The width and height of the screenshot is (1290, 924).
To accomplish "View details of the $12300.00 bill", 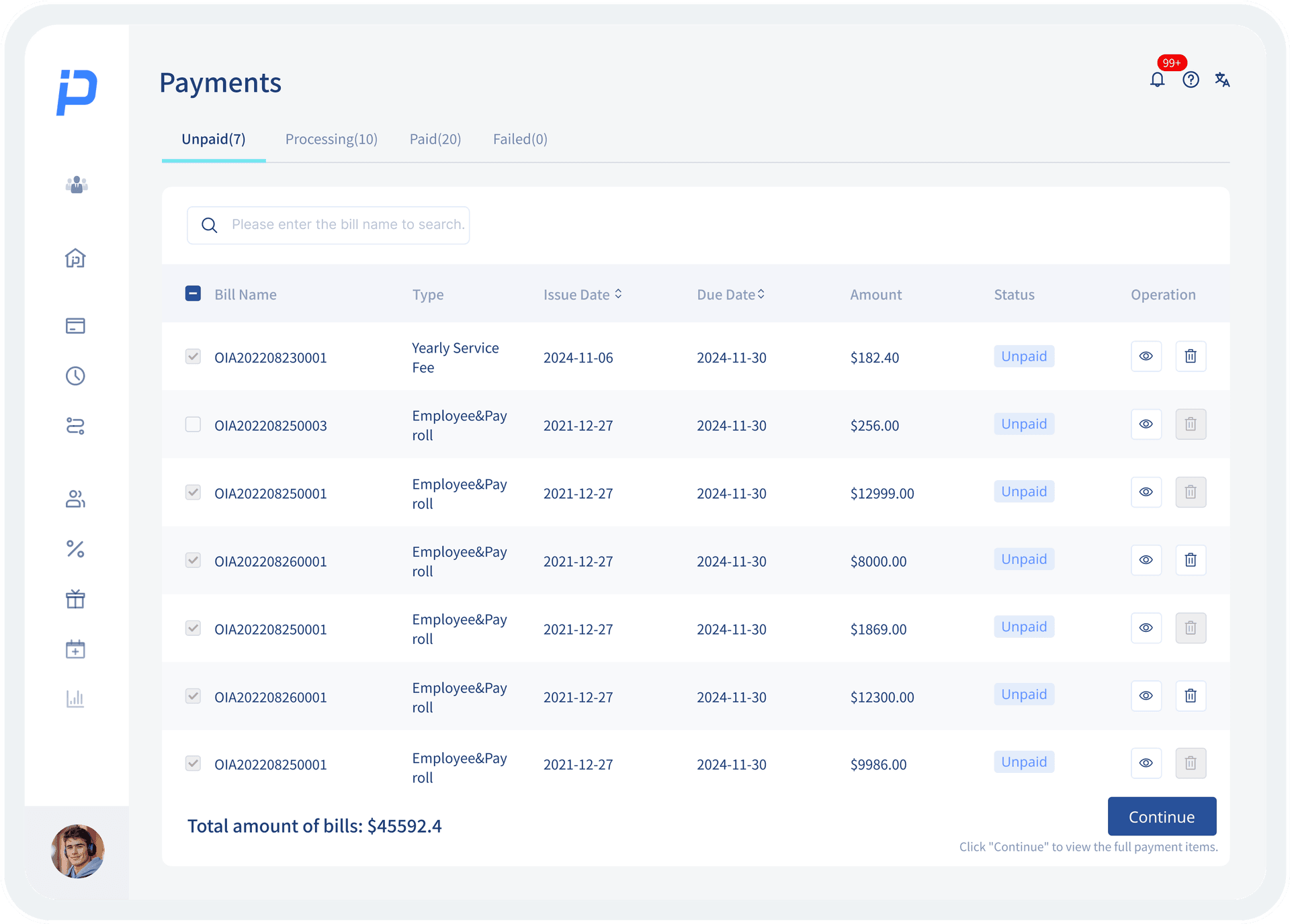I will [1146, 695].
